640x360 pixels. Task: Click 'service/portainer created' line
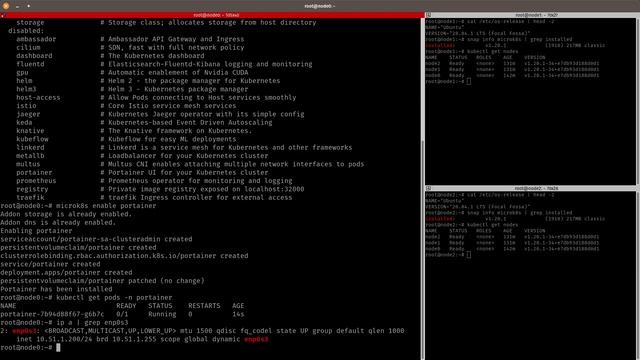point(50,264)
